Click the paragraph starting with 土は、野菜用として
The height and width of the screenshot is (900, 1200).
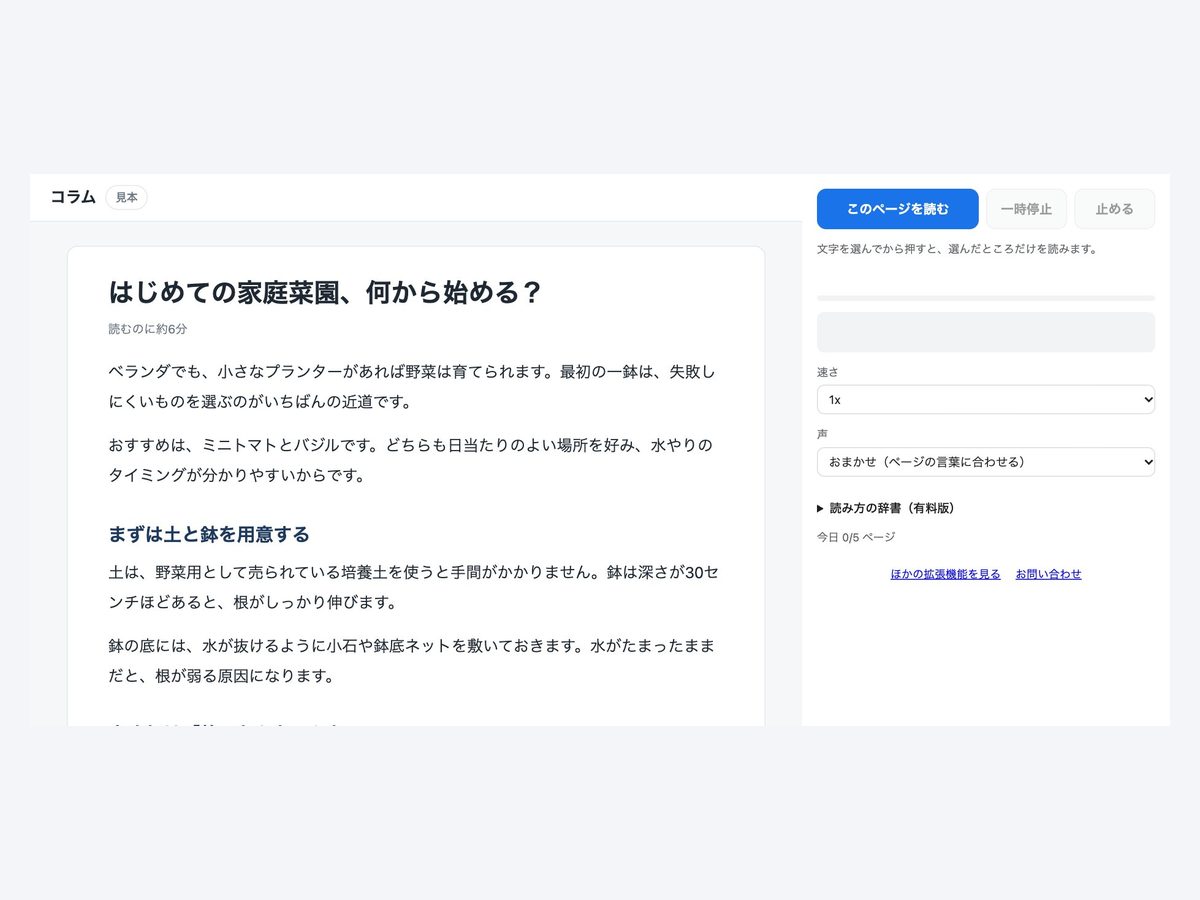point(412,588)
